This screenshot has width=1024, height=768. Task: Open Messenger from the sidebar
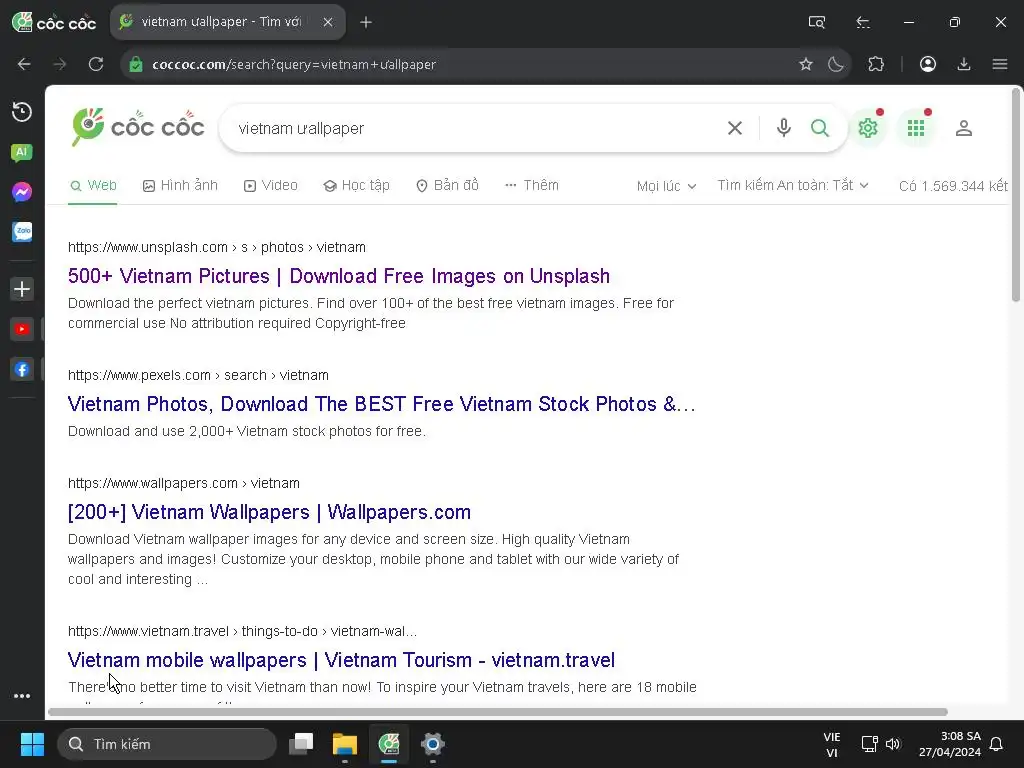click(22, 192)
